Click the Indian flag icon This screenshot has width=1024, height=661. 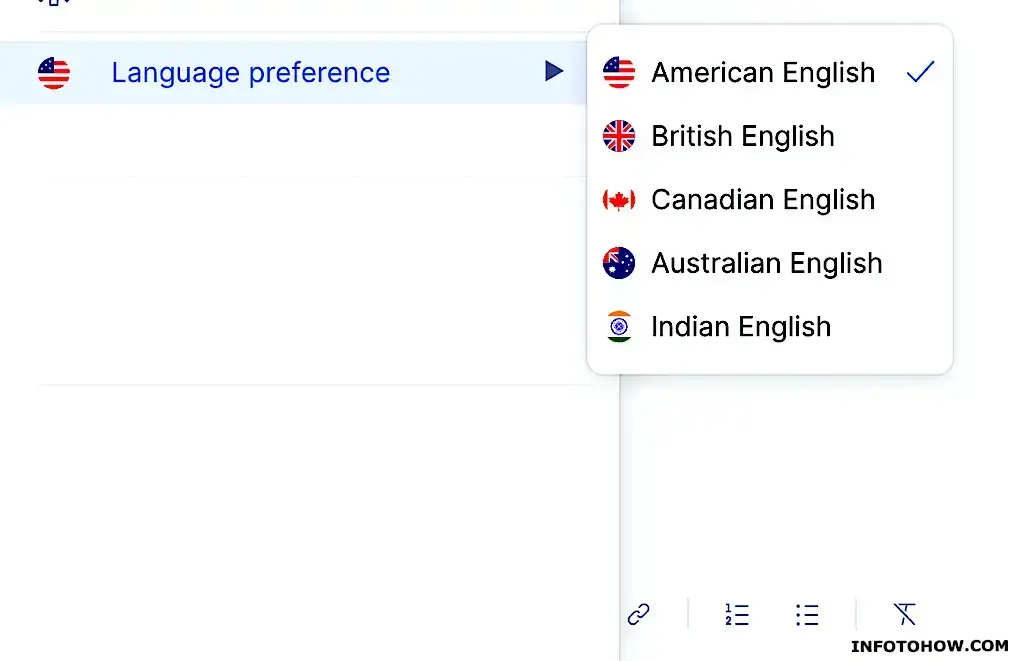click(x=619, y=327)
